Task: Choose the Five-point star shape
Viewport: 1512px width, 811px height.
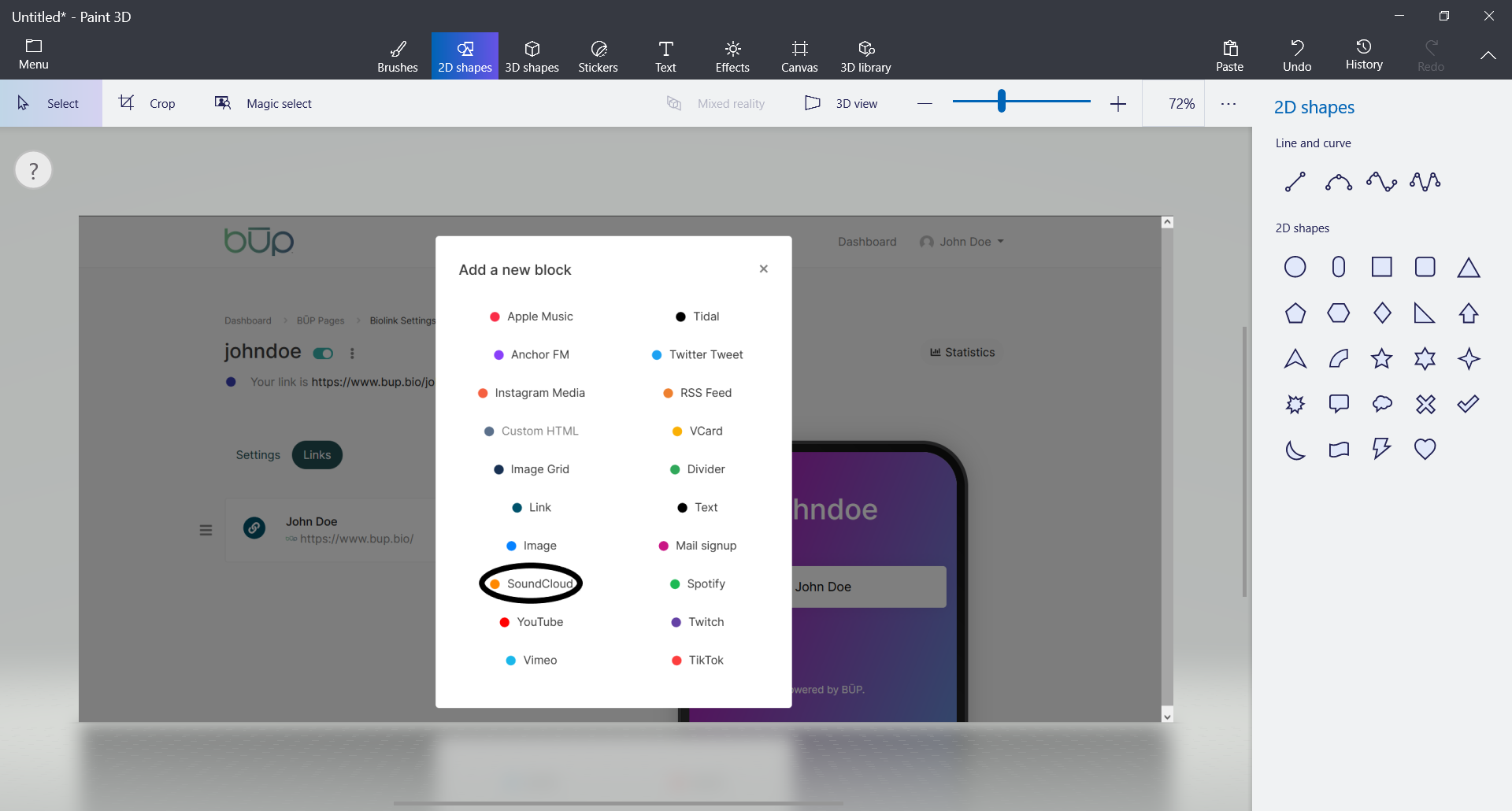Action: (1382, 359)
